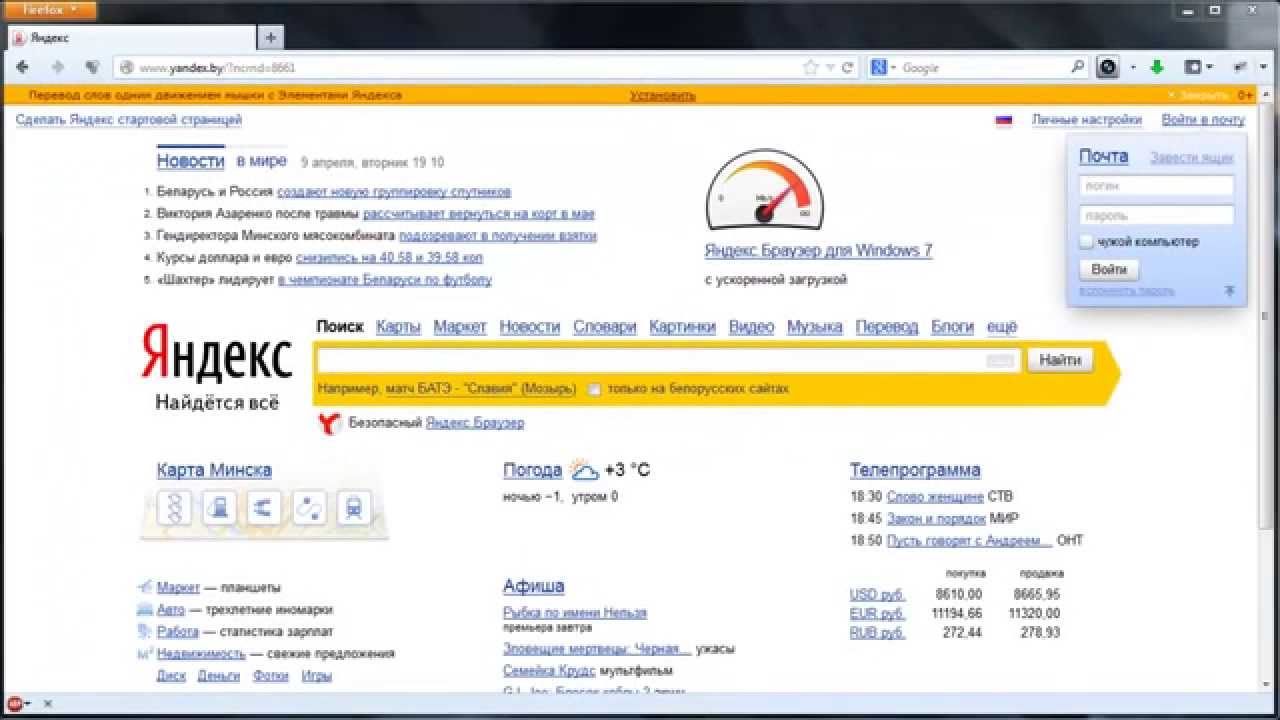The height and width of the screenshot is (720, 1280).
Task: Click the keyboard icon inside Yandex search field
Action: (1000, 362)
